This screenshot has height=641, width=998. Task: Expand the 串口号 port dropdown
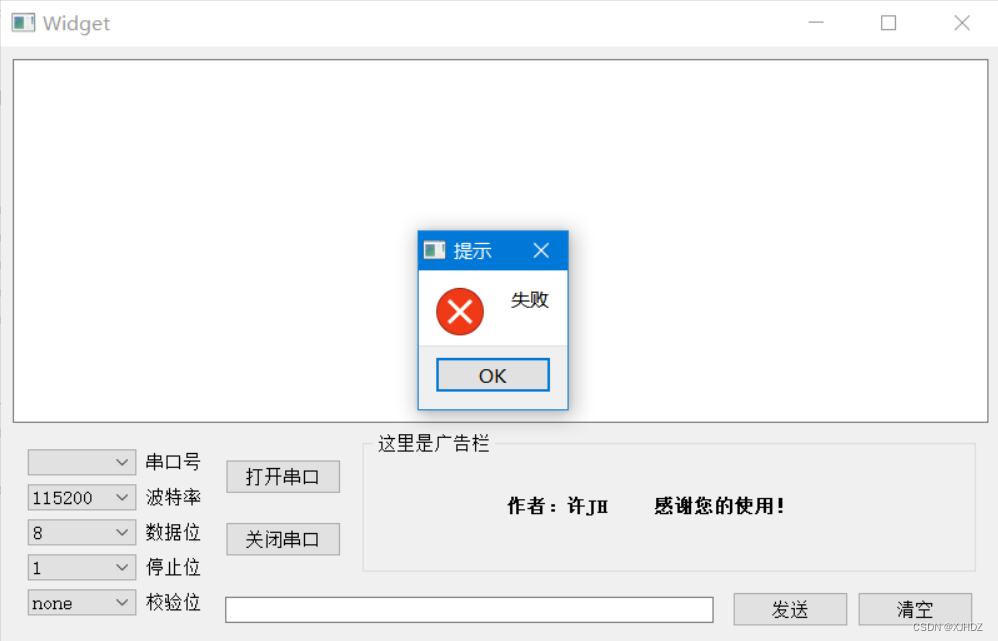tap(81, 462)
